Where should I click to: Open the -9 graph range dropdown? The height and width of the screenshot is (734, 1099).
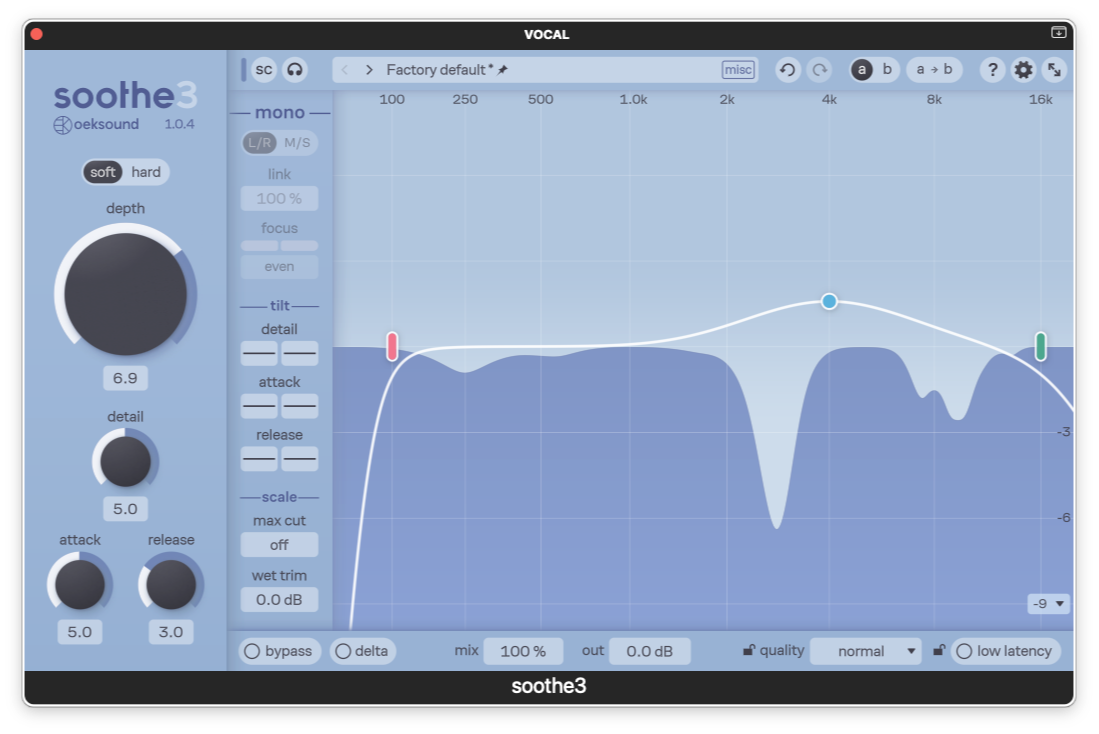1049,603
